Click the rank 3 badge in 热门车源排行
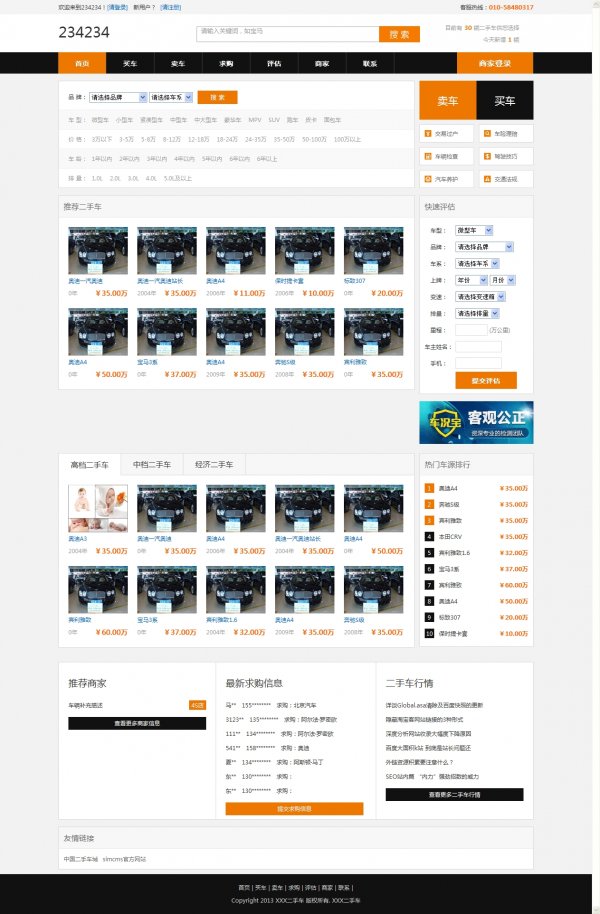This screenshot has height=914, width=600. click(429, 520)
